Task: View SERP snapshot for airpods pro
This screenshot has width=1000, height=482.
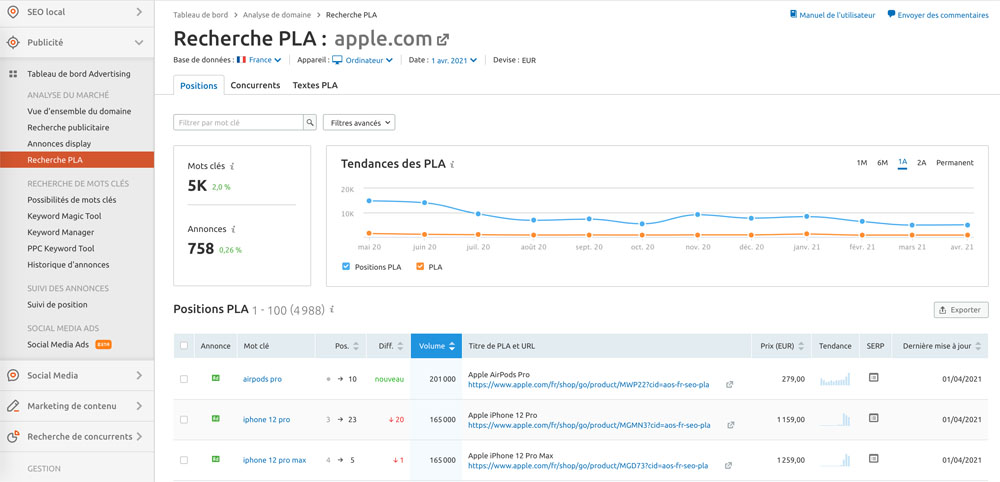Action: click(x=874, y=378)
